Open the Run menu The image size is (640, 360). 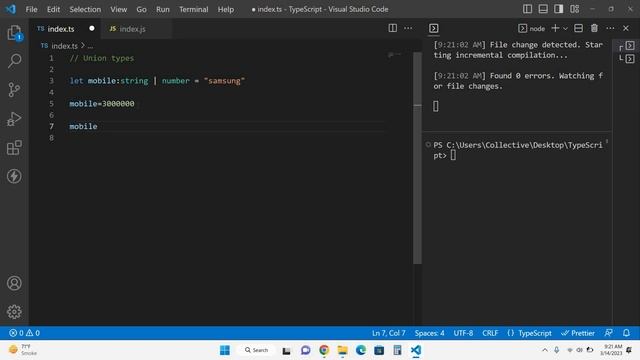pyautogui.click(x=162, y=9)
